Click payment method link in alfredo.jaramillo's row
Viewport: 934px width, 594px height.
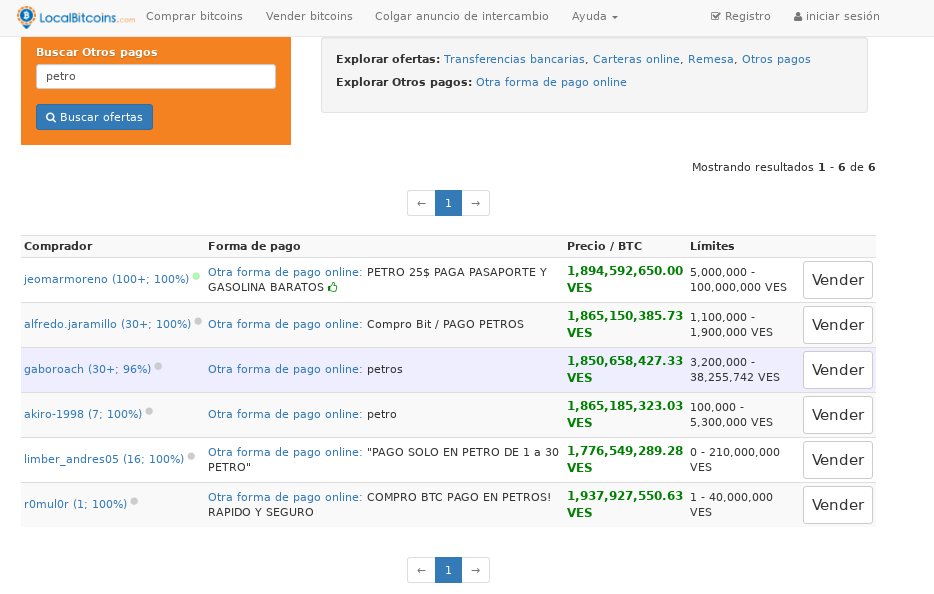click(285, 324)
